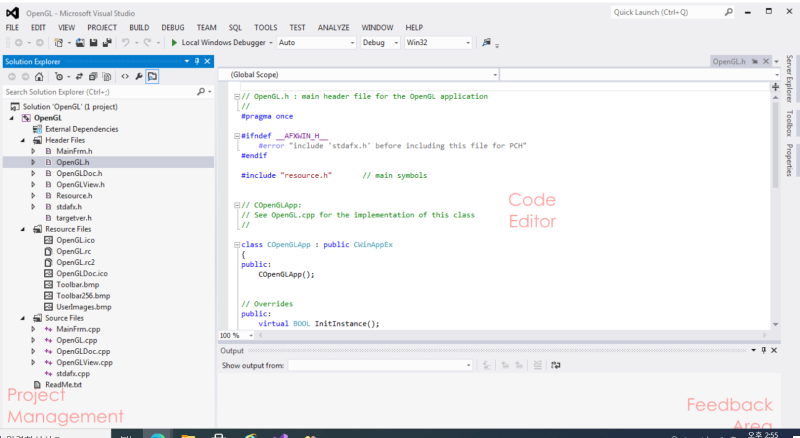Close the Solution Explorer panel
Viewport: 800px width, 438px height.
[207, 61]
